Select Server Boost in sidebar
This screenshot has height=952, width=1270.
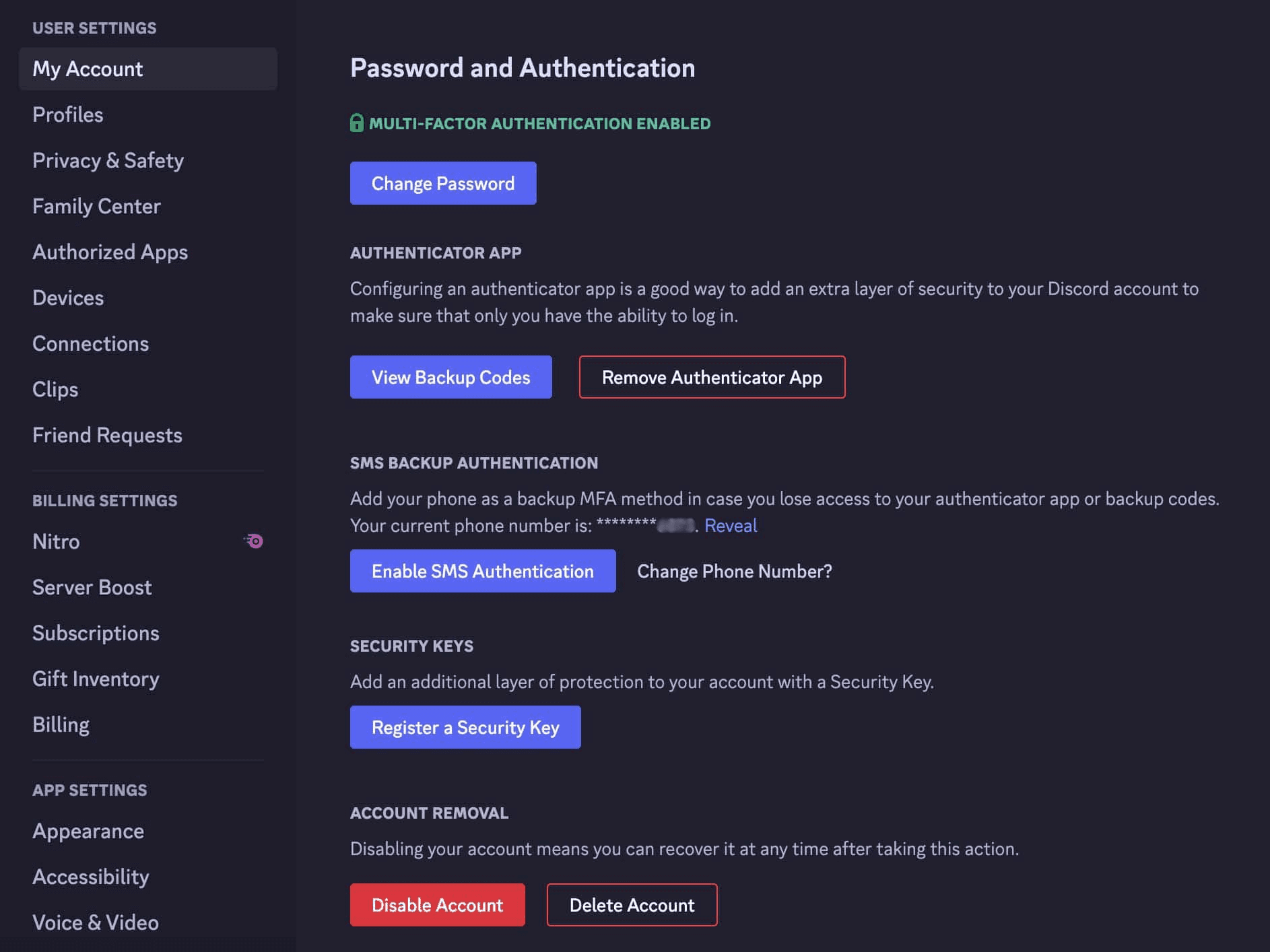[x=148, y=587]
